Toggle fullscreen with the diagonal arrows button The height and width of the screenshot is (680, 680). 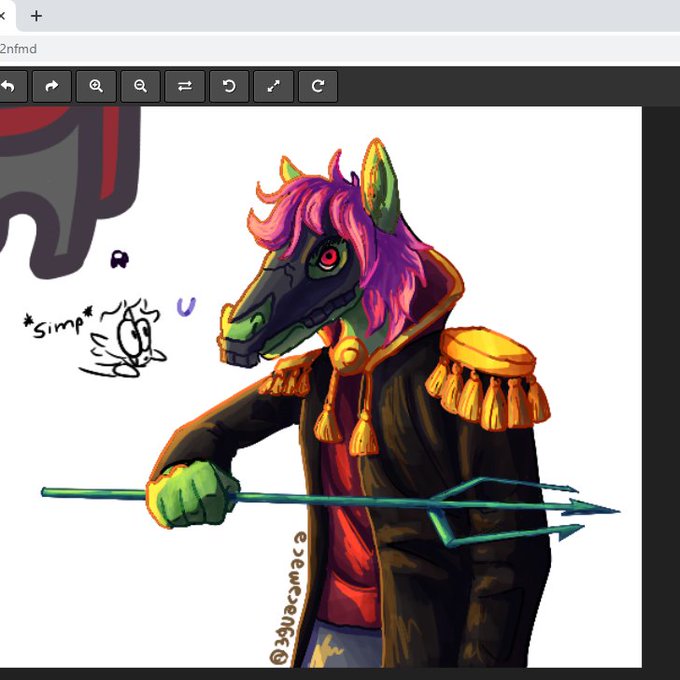273,86
